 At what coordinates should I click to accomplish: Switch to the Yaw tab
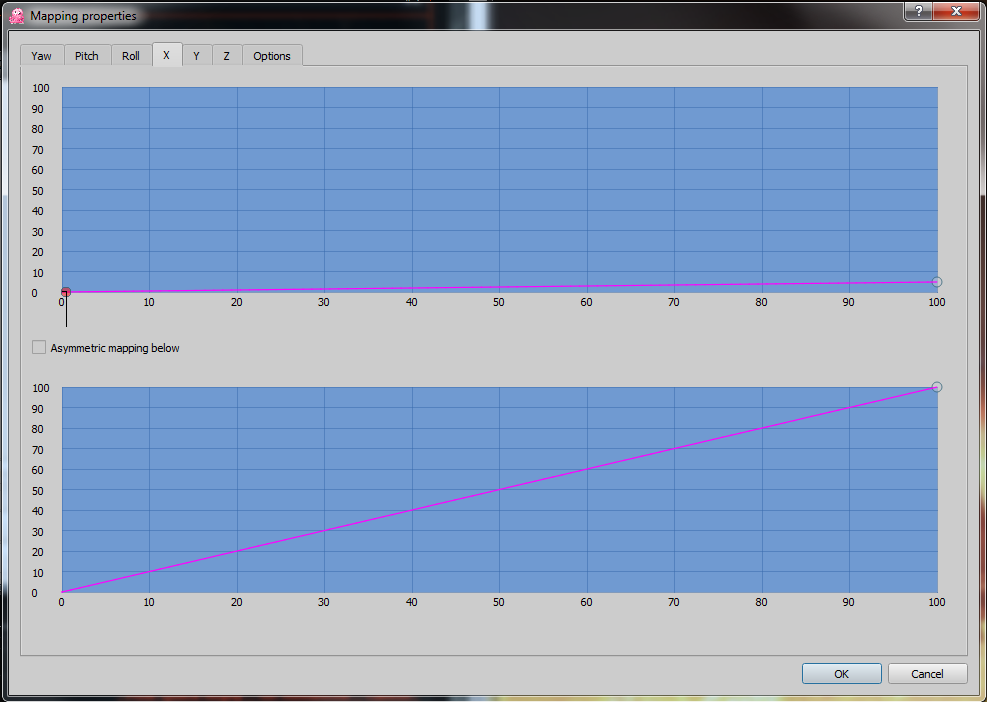point(41,55)
